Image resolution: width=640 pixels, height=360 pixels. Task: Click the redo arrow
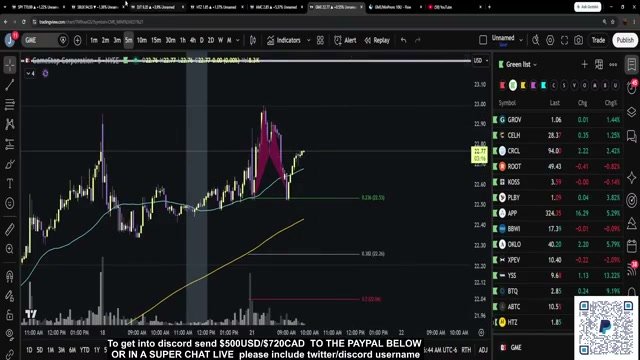coord(418,40)
